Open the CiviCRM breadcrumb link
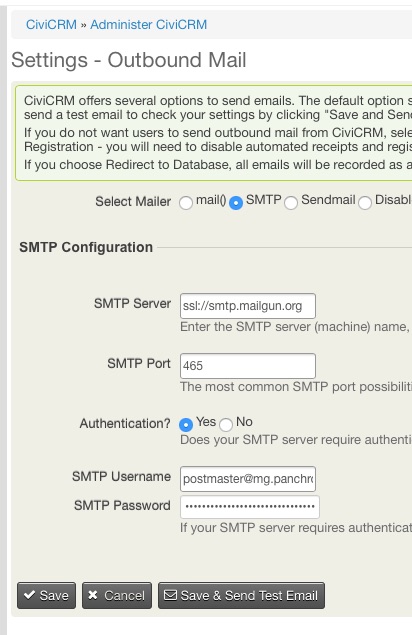The width and height of the screenshot is (412, 635). point(51,24)
